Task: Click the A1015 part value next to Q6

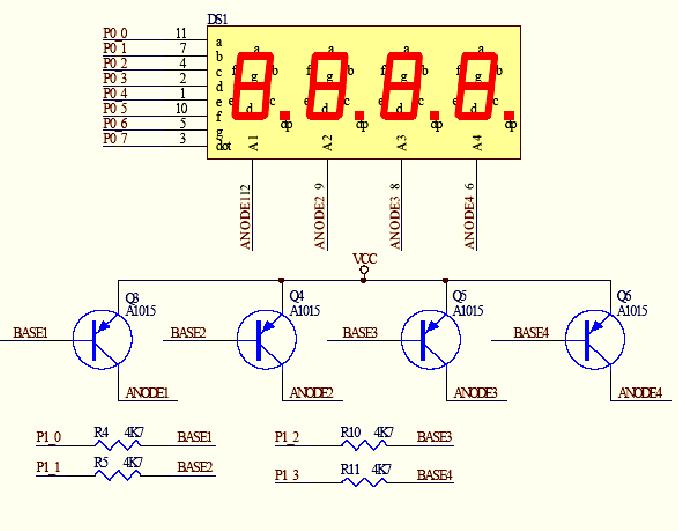Action: click(x=632, y=311)
